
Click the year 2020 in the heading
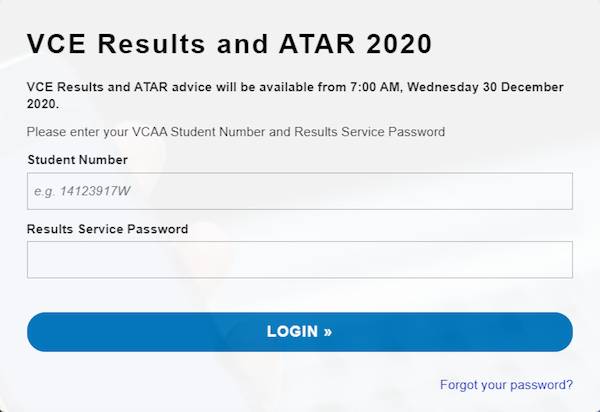point(399,44)
